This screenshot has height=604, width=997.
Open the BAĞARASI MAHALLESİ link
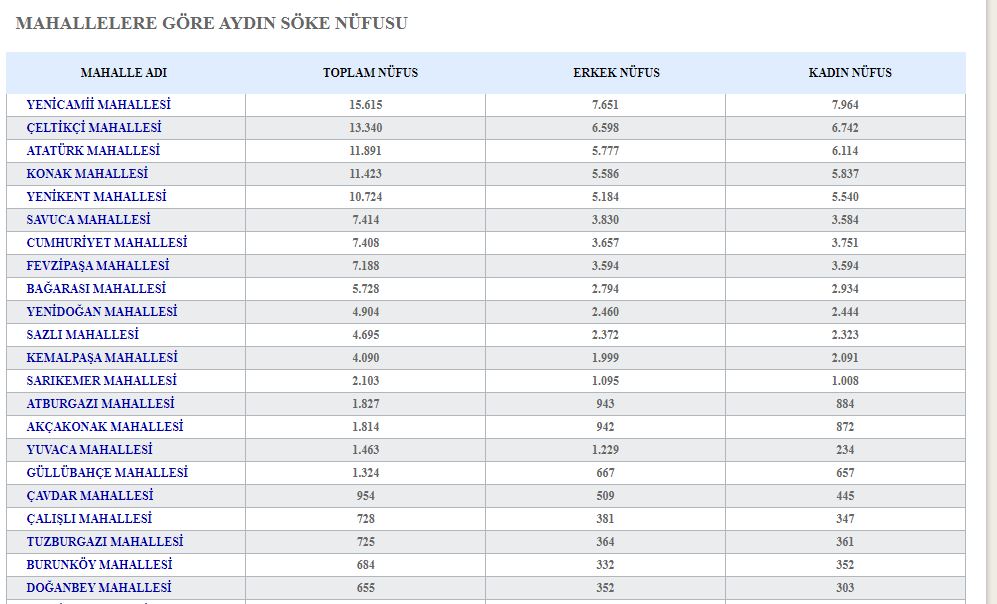tap(96, 288)
